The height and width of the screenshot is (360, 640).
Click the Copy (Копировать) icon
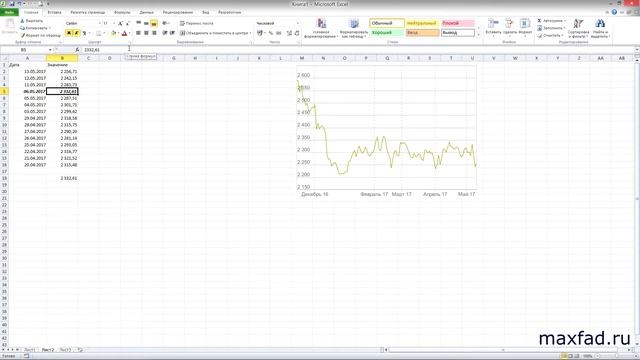click(22, 28)
